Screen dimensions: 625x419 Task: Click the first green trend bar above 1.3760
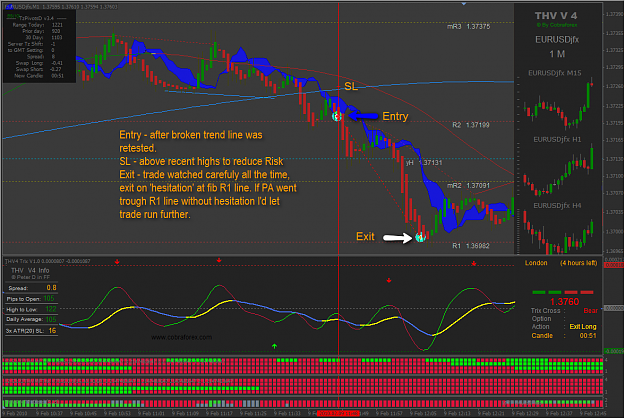click(539, 292)
